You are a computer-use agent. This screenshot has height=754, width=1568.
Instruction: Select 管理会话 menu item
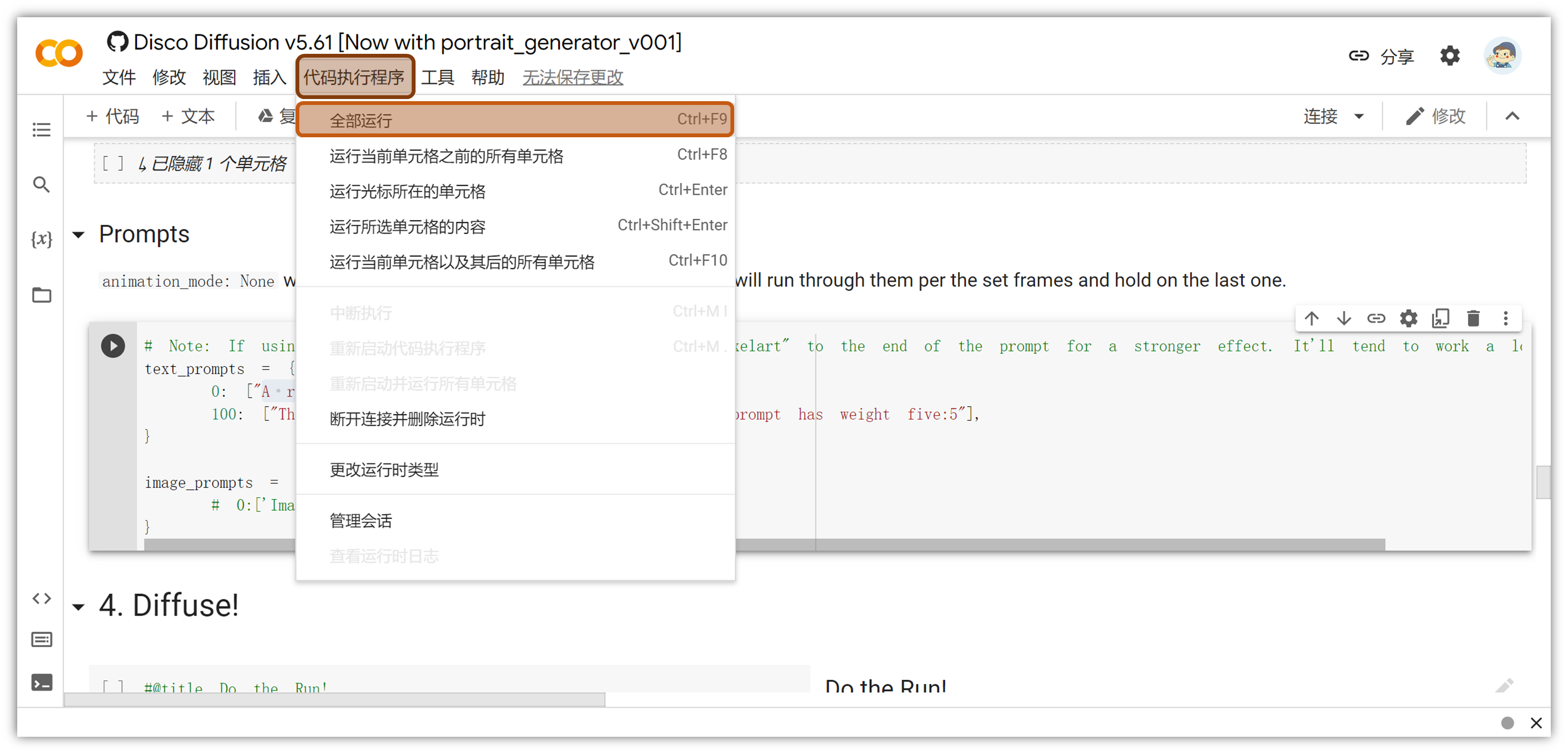pos(515,520)
